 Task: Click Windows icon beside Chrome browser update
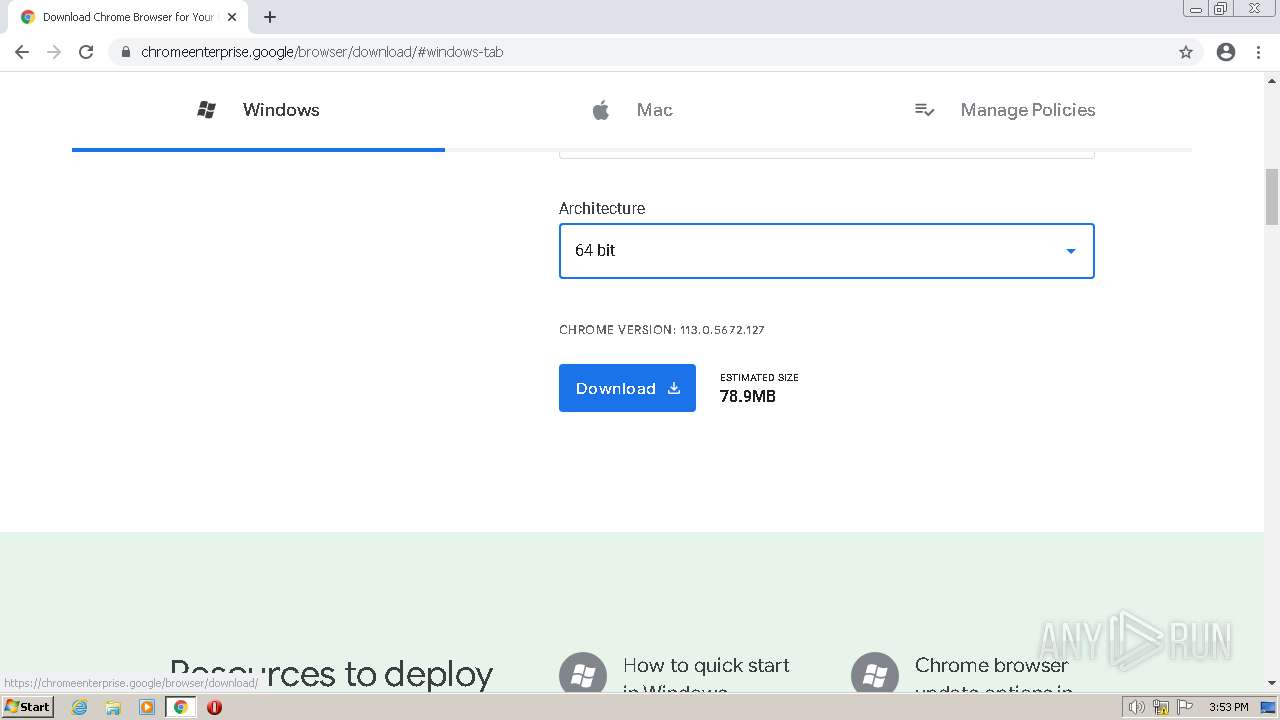[875, 675]
